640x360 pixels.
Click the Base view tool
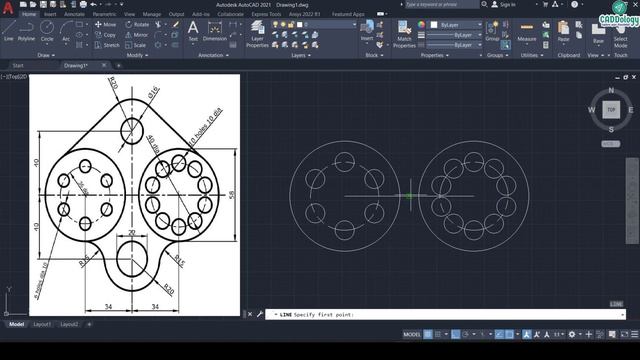point(598,33)
